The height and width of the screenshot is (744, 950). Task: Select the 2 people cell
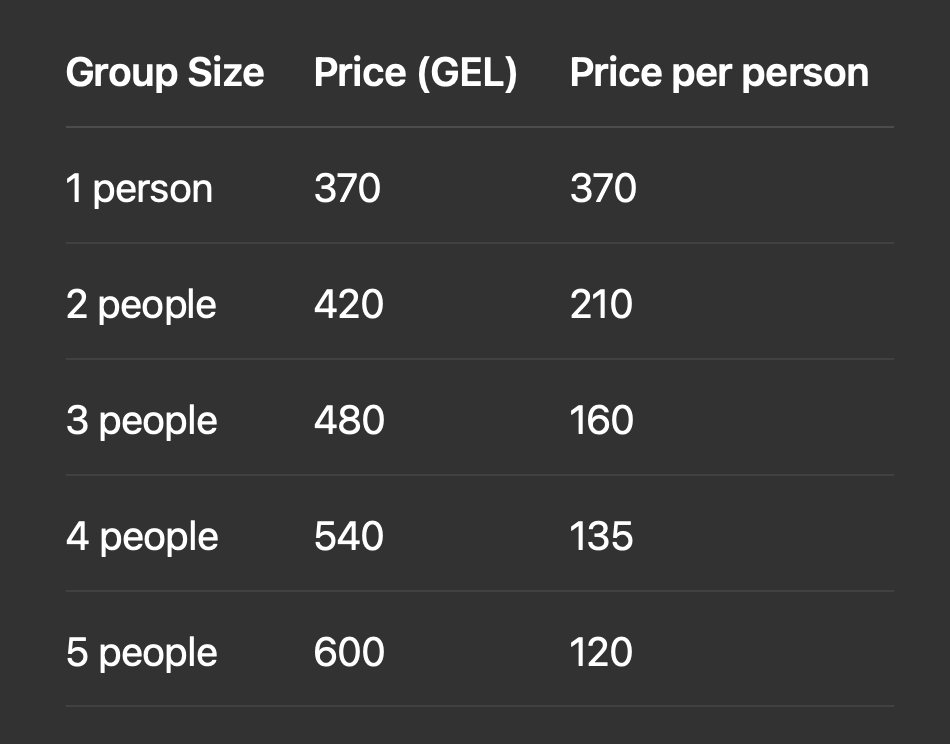(x=141, y=305)
